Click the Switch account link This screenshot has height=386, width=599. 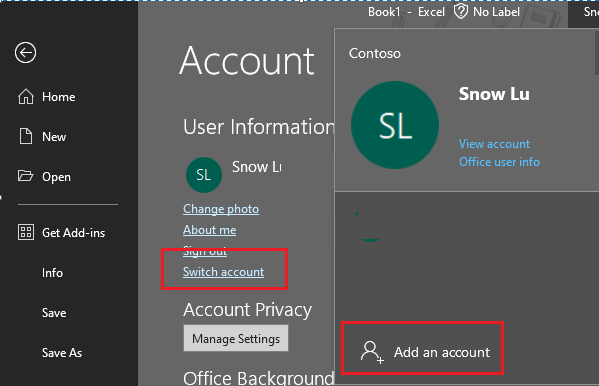coord(223,272)
